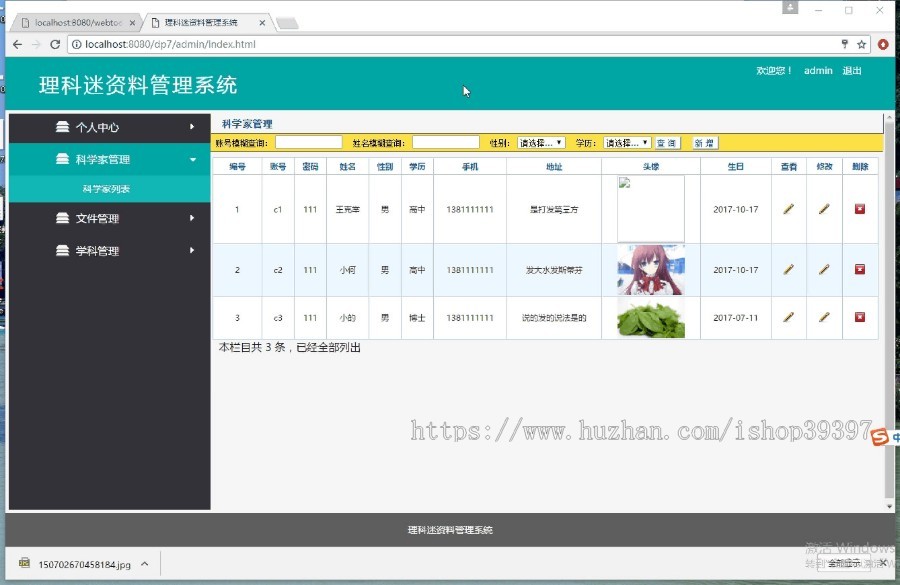Click downloaded jpg file icon in download bar
The image size is (900, 585).
tap(24, 563)
